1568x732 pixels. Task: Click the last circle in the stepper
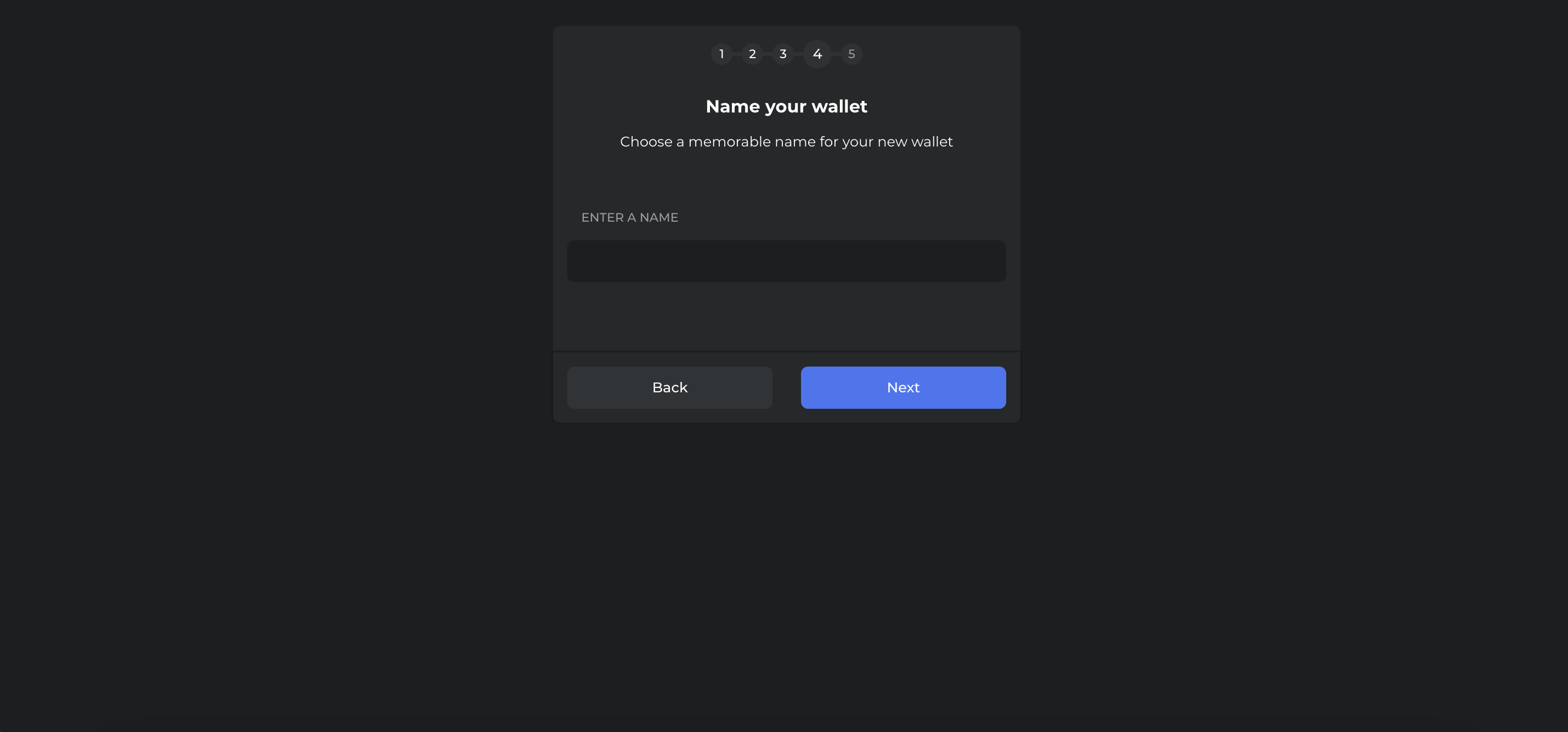(x=851, y=54)
